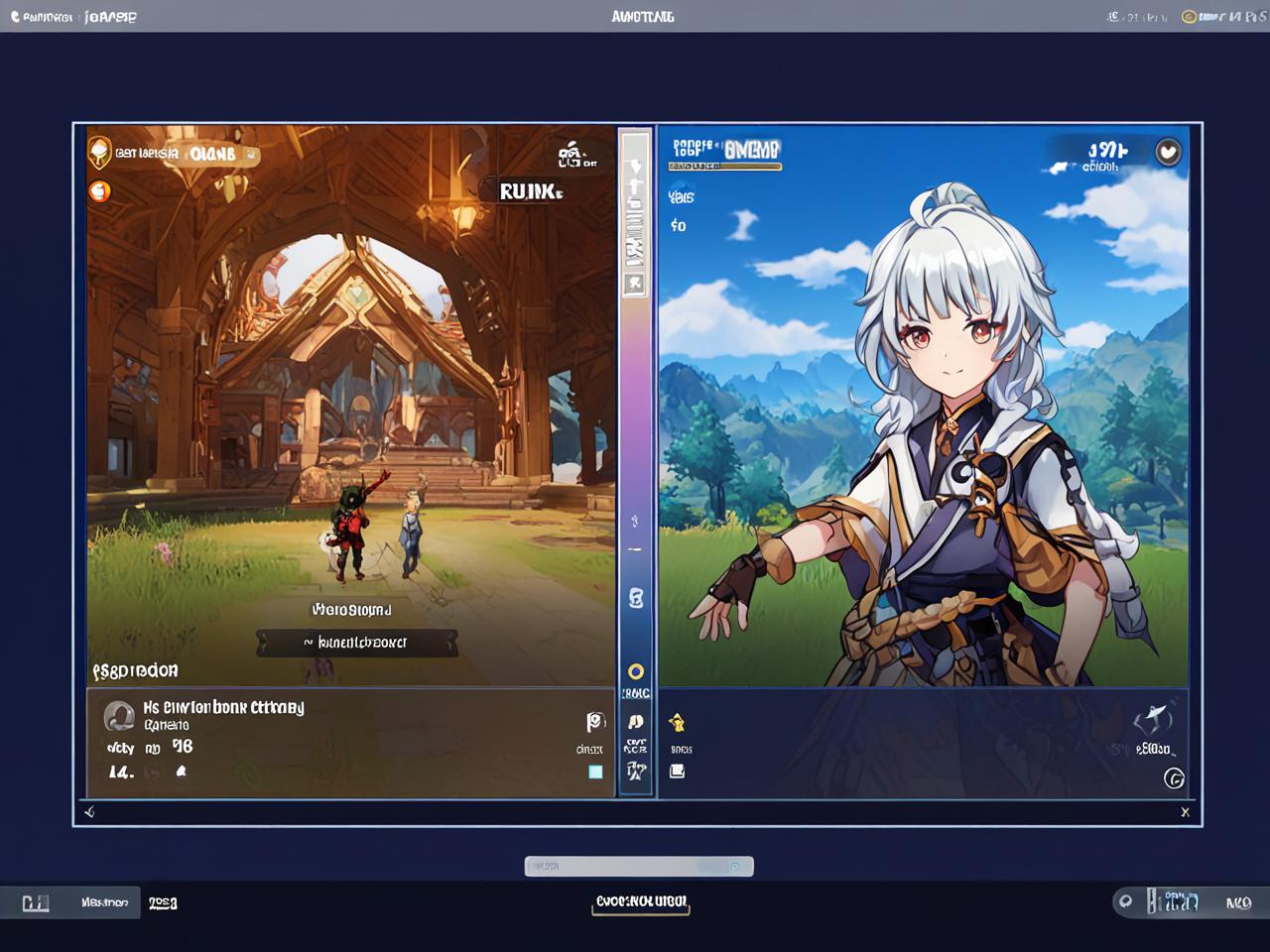The image size is (1270, 952).
Task: Click the score number beside the heart icon
Action: [1107, 151]
